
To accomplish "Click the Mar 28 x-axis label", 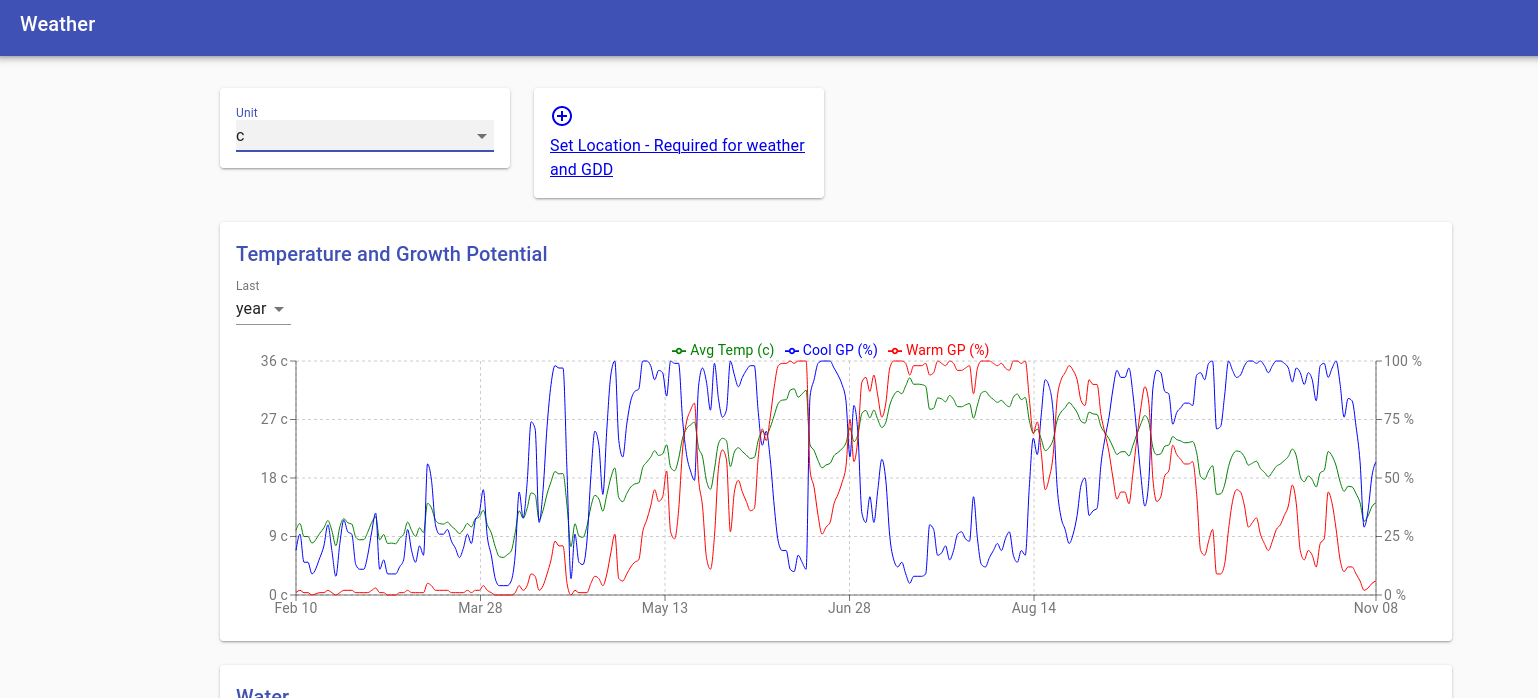I will tap(480, 608).
